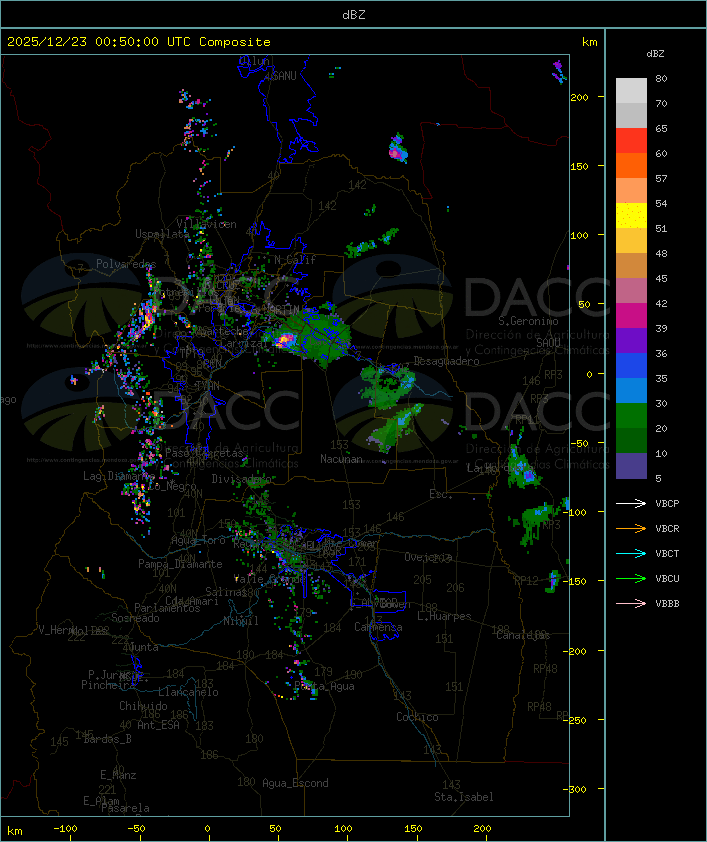This screenshot has height=842, width=707.
Task: Click the dBZ title in top bar
Action: tap(354, 15)
